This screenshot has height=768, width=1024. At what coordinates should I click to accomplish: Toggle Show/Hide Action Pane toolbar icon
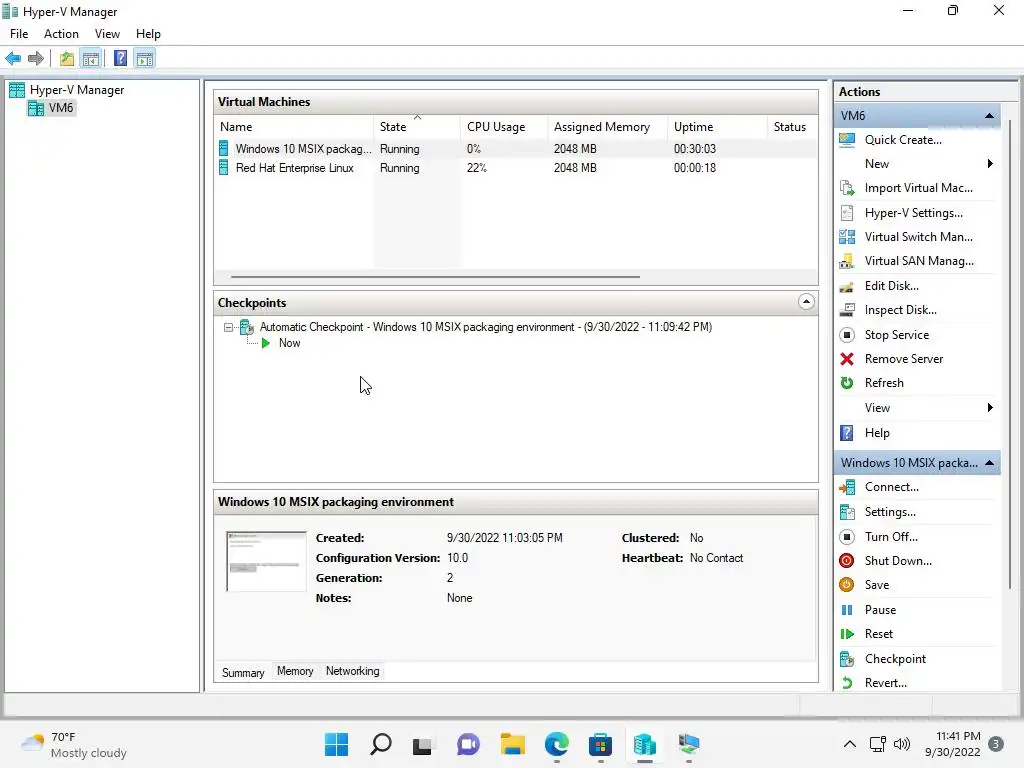[145, 59]
